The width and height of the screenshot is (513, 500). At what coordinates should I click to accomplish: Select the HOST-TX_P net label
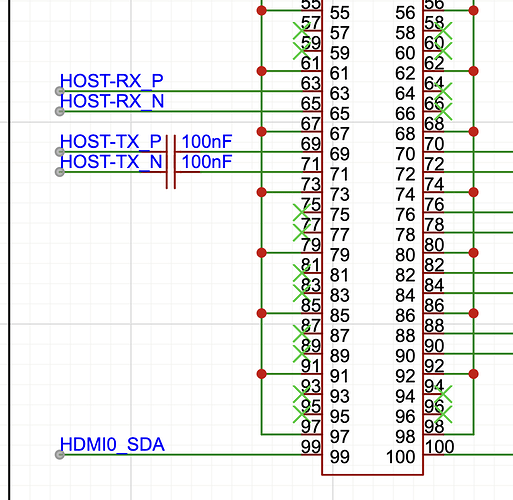(x=111, y=142)
